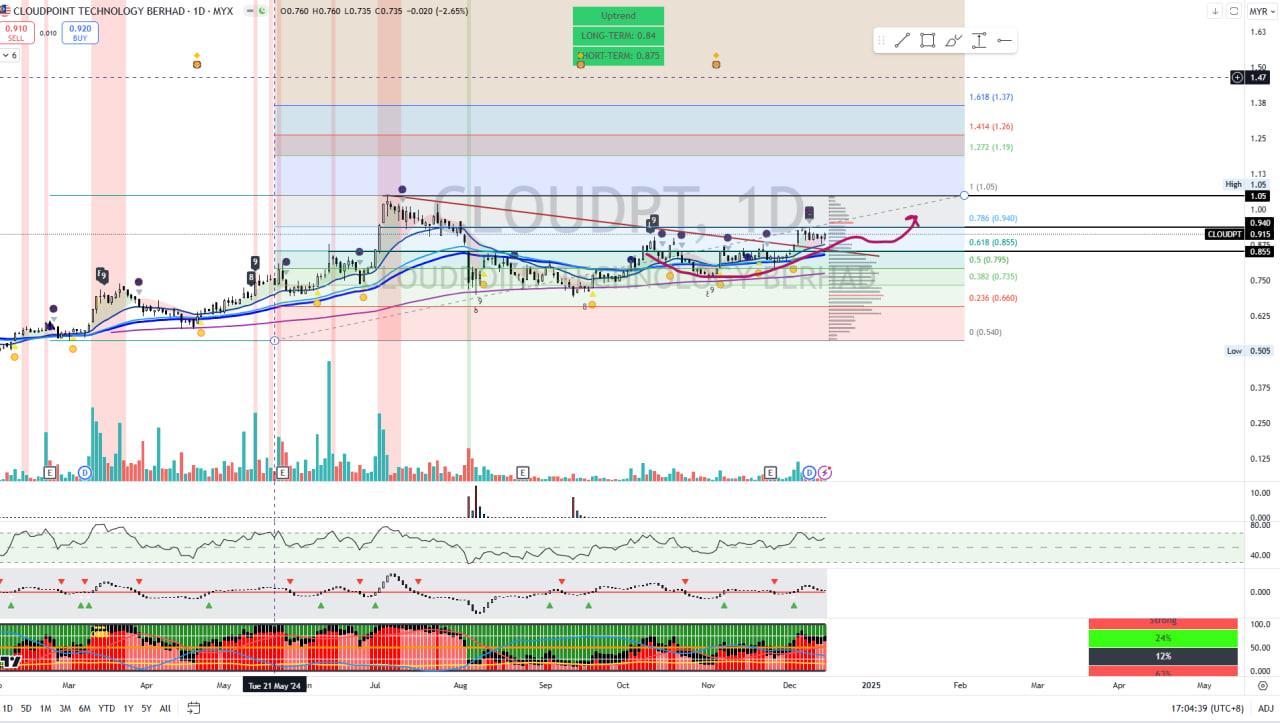1280x723 pixels.
Task: Select the 3M time range
Action: click(x=65, y=708)
